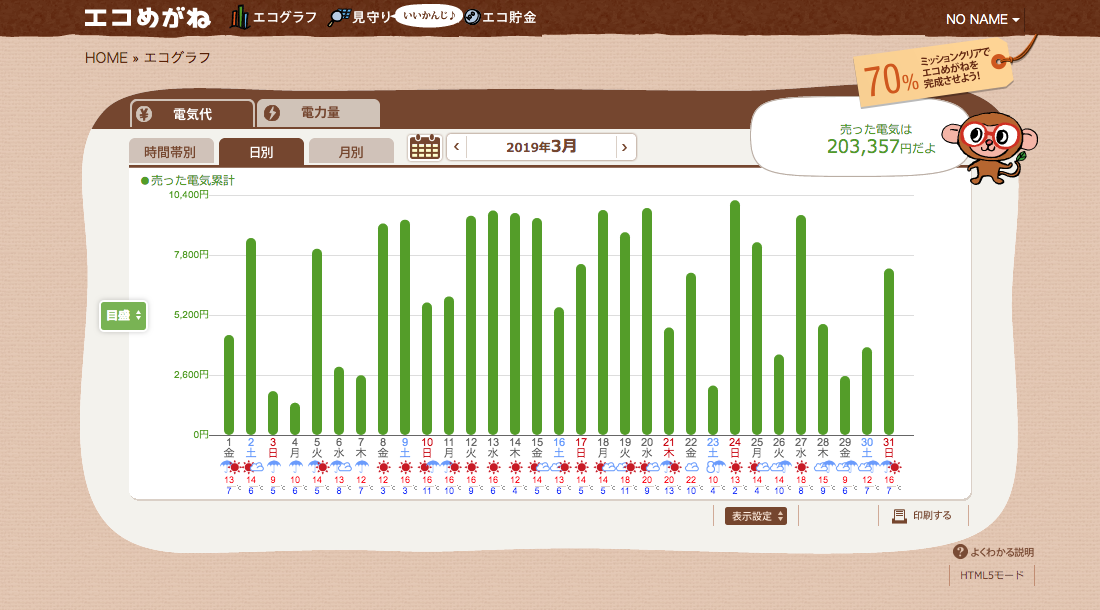This screenshot has height=610, width=1100.
Task: Click the question mark help icon
Action: click(x=960, y=552)
